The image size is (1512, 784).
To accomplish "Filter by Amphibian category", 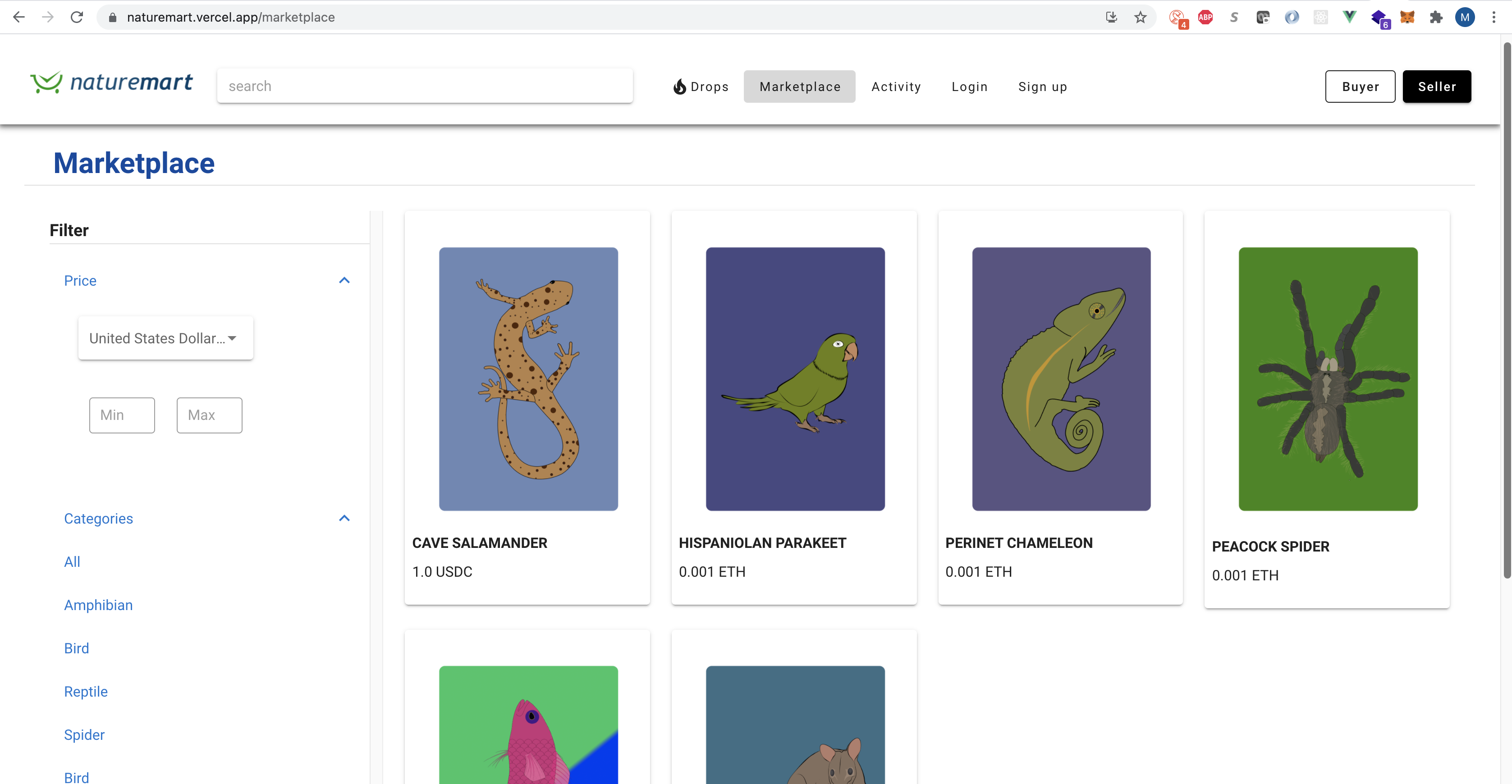I will tap(98, 605).
